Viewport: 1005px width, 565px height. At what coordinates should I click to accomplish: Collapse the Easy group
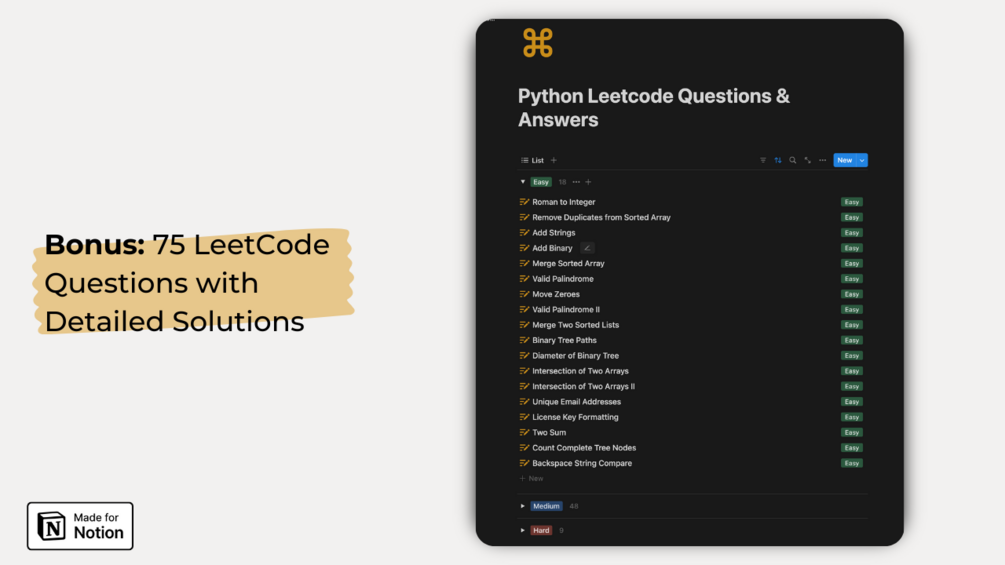pyautogui.click(x=523, y=182)
